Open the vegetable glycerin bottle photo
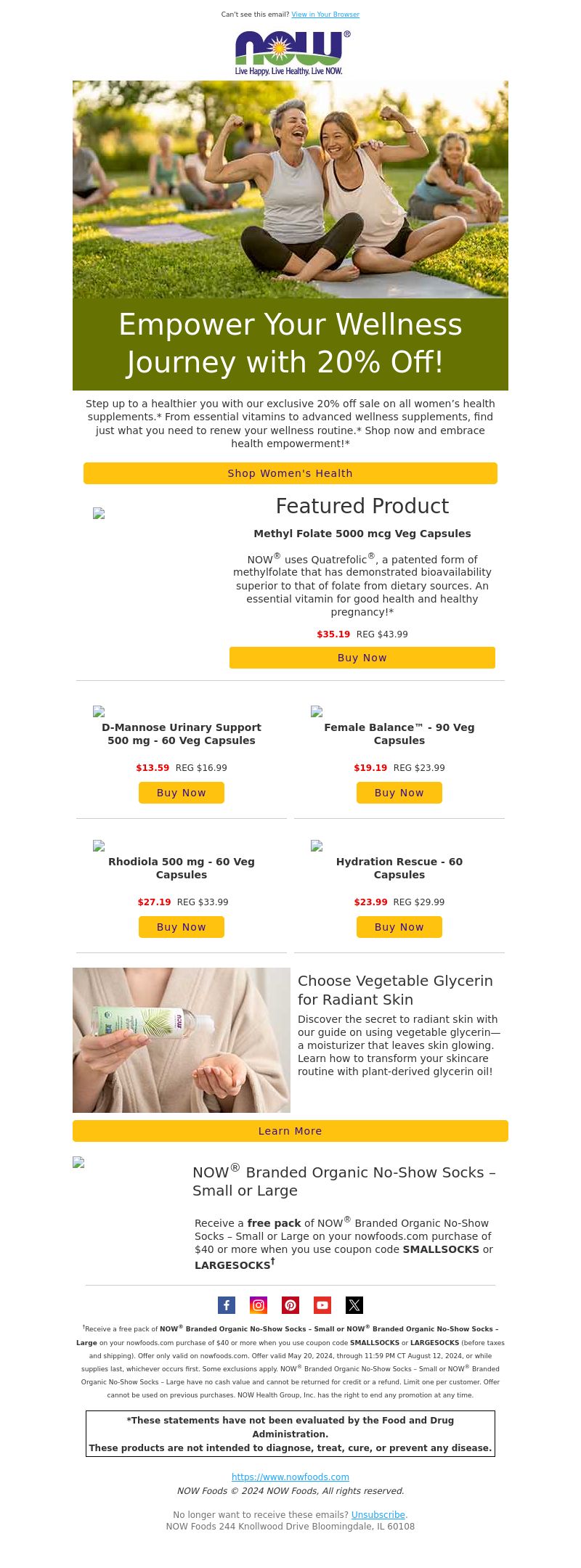The image size is (581, 1568). click(x=182, y=1040)
